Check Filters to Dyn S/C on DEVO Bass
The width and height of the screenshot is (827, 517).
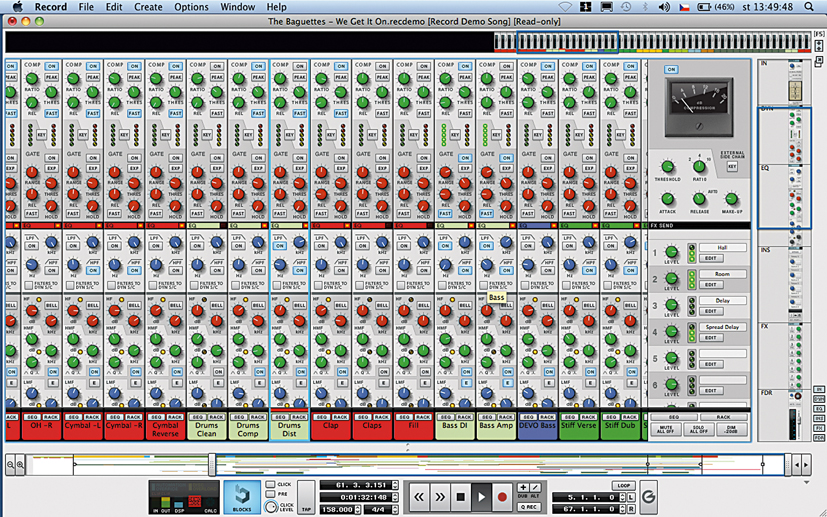point(525,285)
